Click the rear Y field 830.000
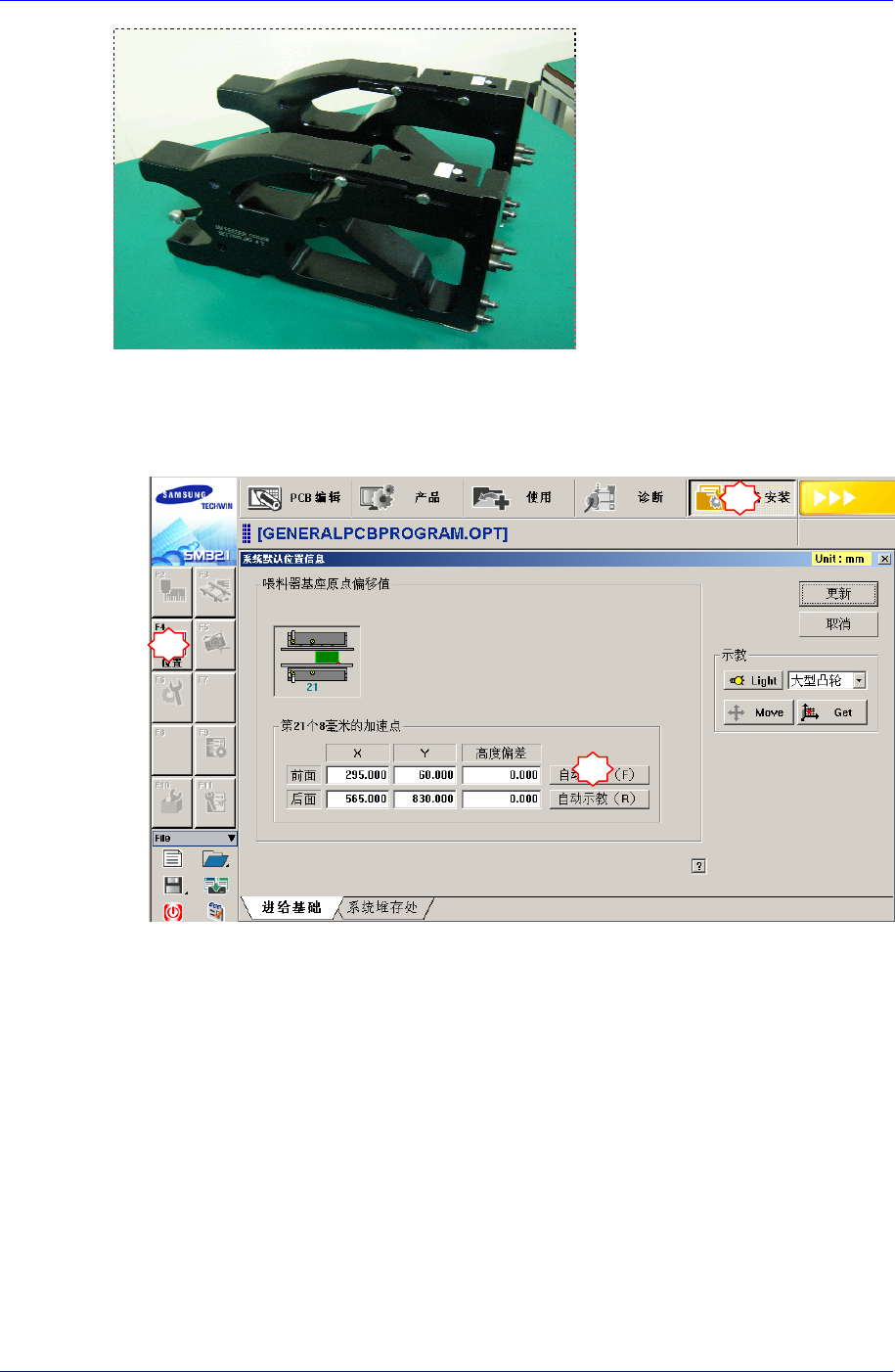 [x=425, y=799]
